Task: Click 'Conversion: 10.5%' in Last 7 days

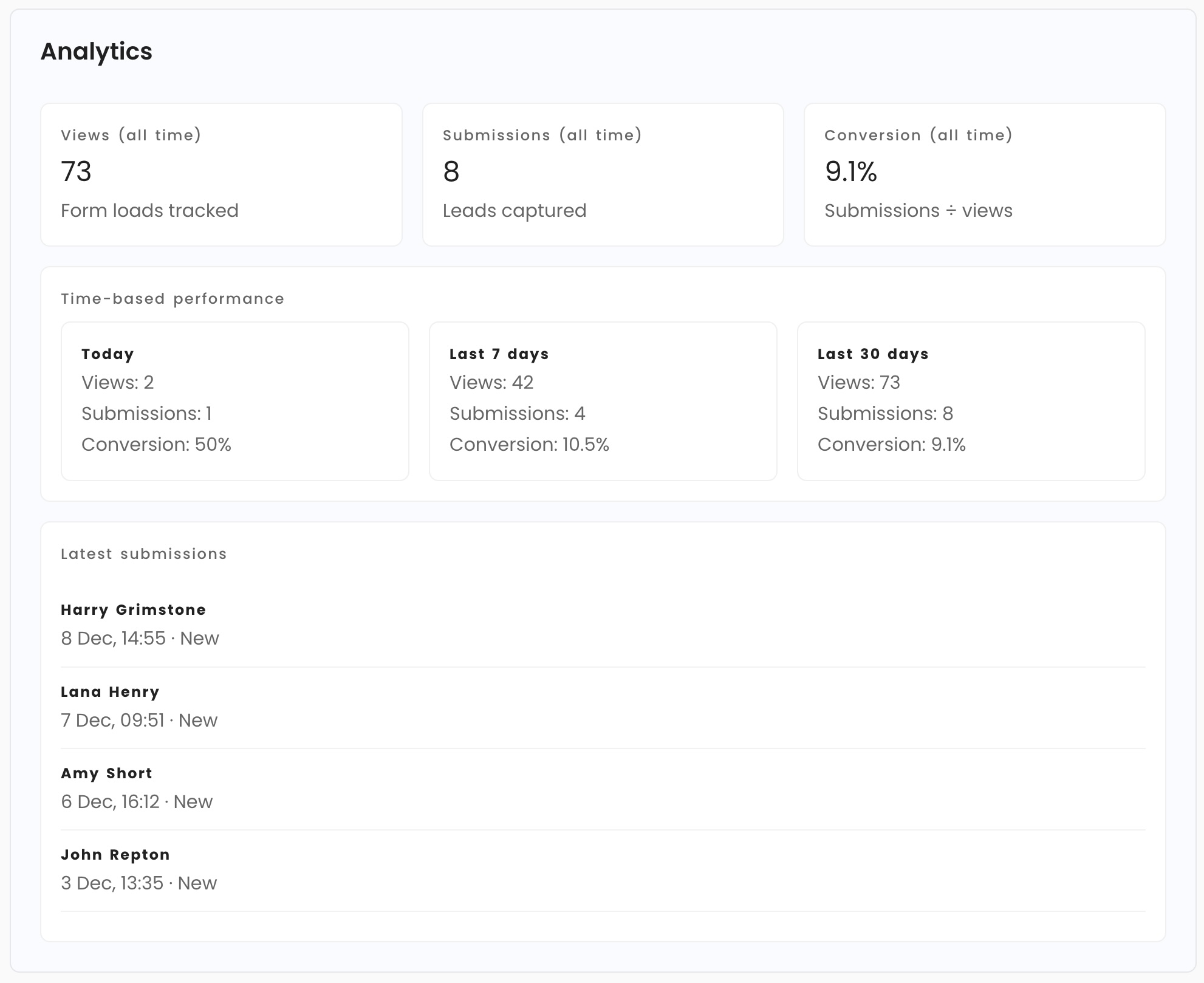Action: click(529, 444)
